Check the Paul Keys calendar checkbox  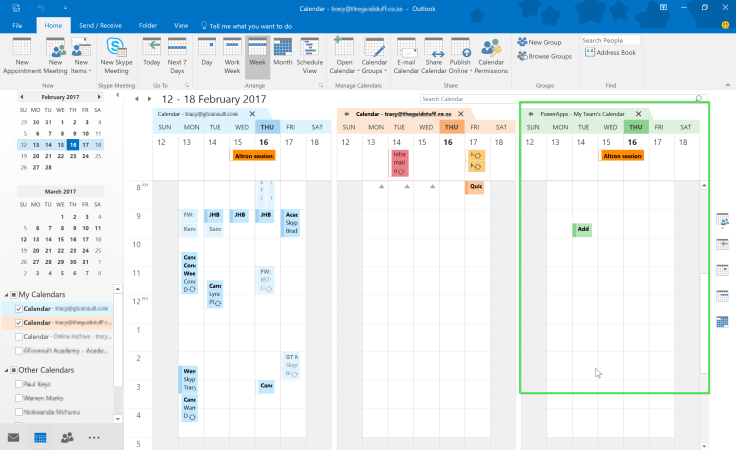pyautogui.click(x=19, y=384)
